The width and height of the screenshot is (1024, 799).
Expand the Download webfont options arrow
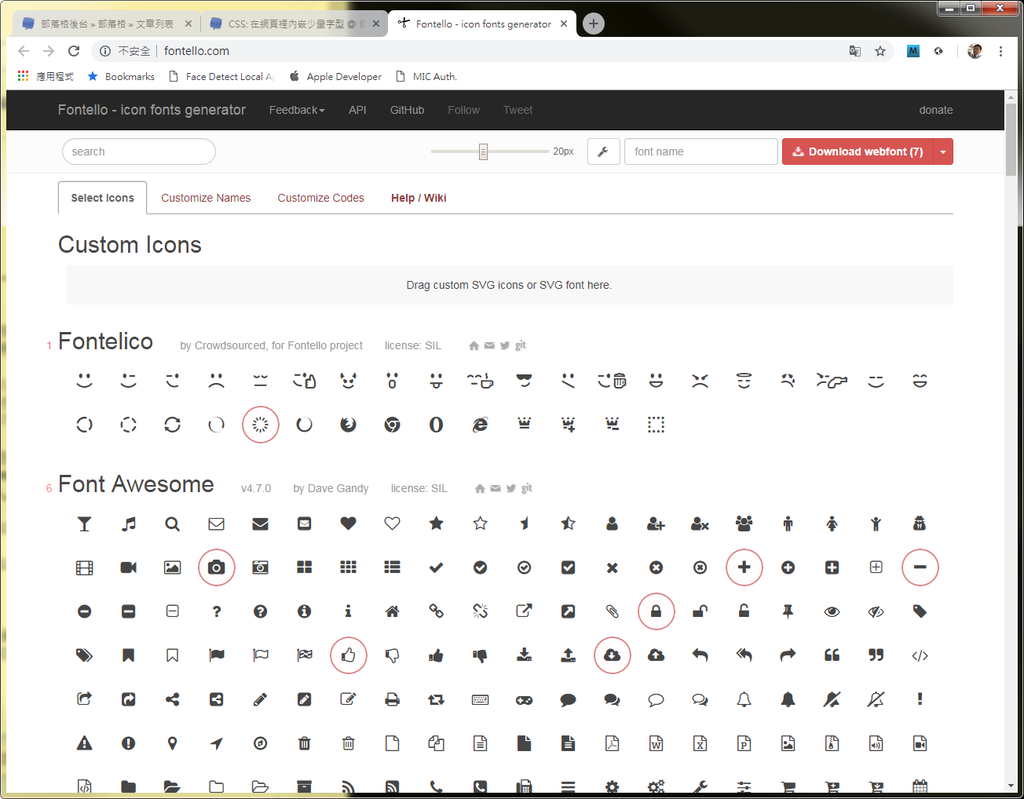coord(943,152)
